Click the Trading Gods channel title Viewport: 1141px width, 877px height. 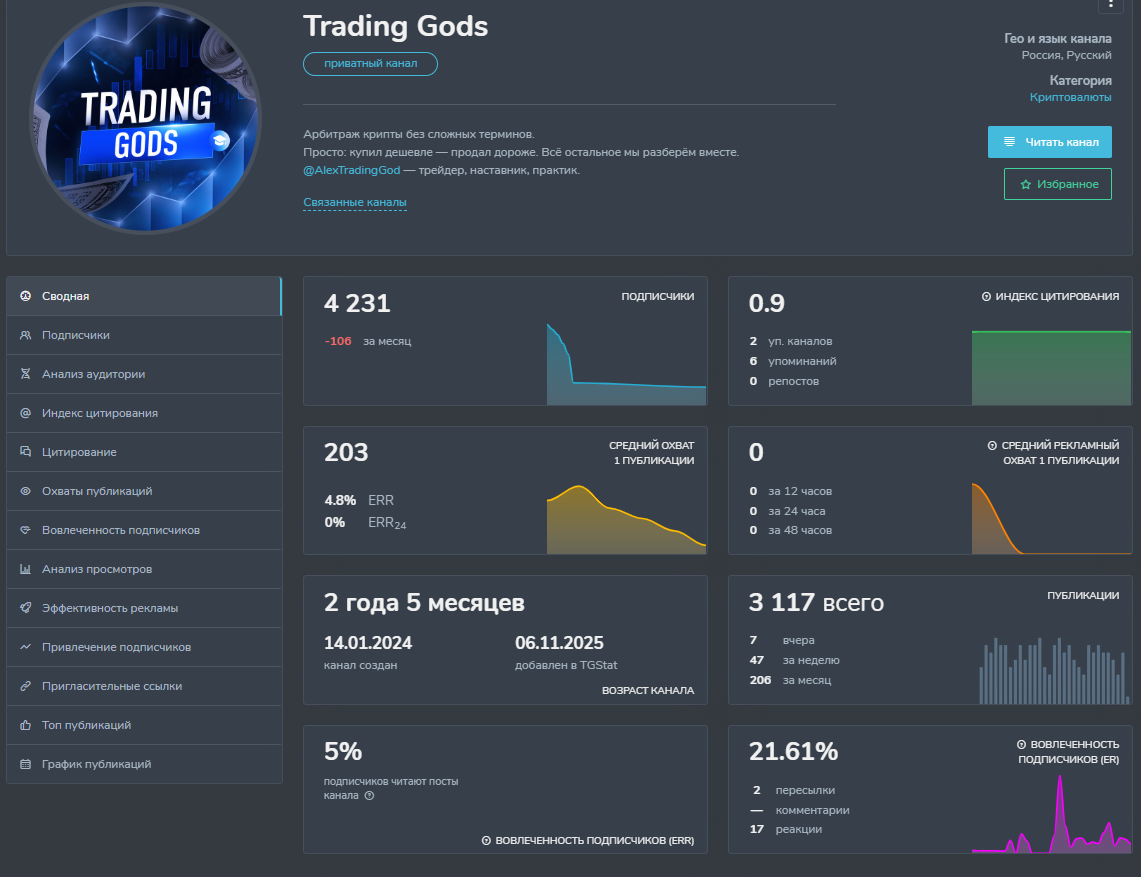click(x=395, y=26)
